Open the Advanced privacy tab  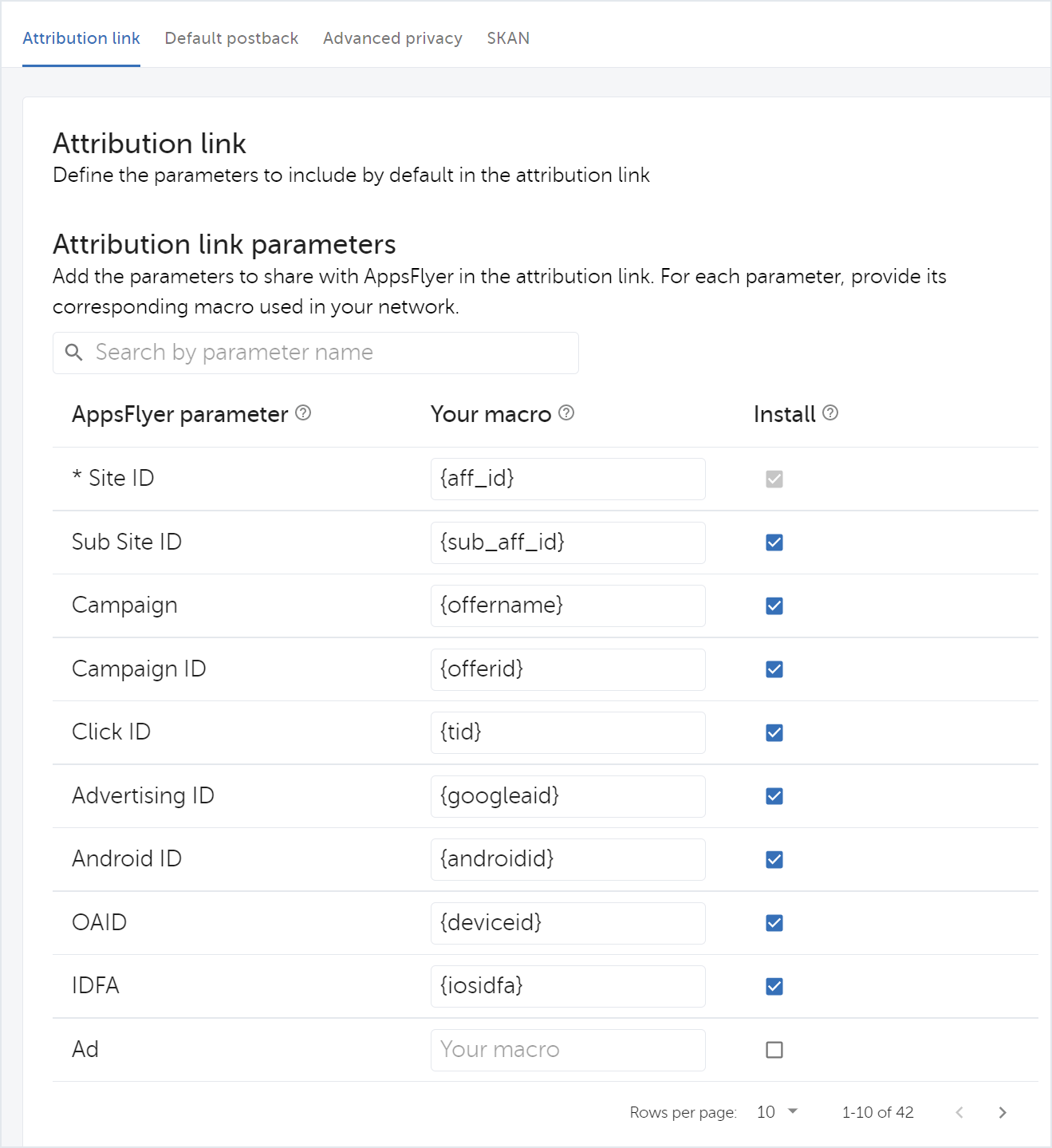coord(392,38)
